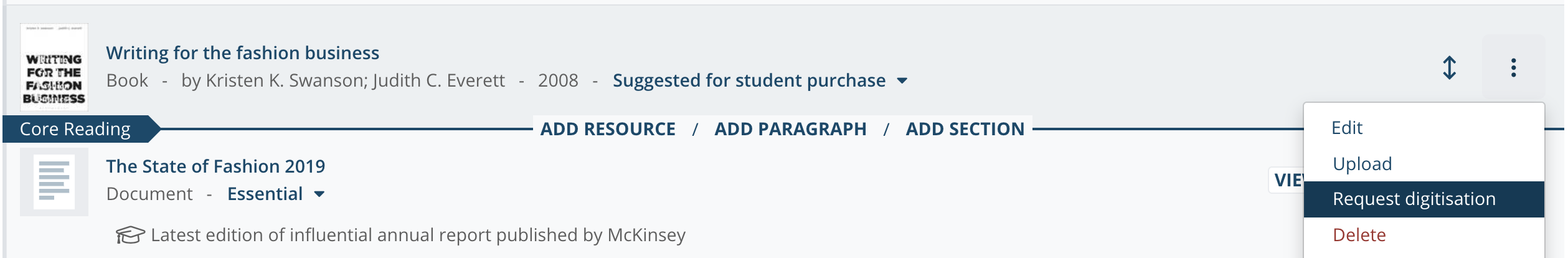Open the Writing for the fashion business title
Screen dimensions: 1568x258
tap(242, 53)
